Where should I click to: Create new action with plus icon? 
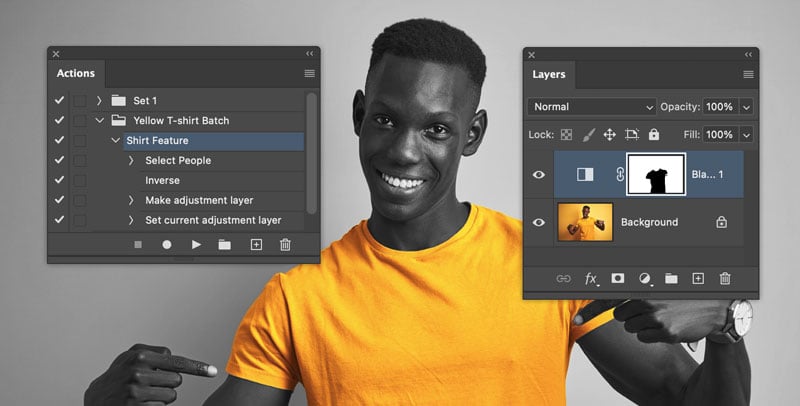point(256,245)
